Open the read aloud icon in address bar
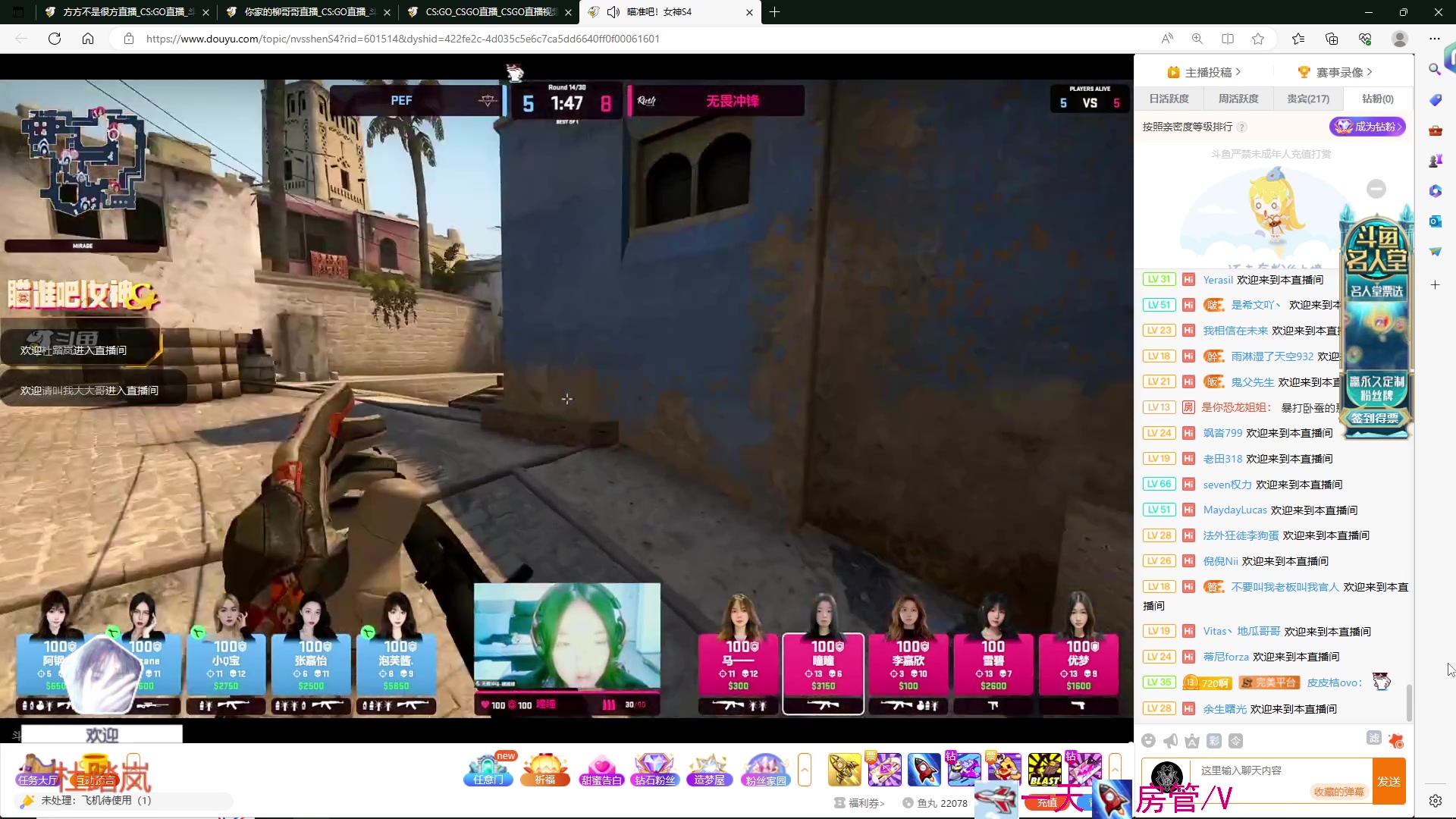Viewport: 1456px width, 819px height. [1167, 39]
